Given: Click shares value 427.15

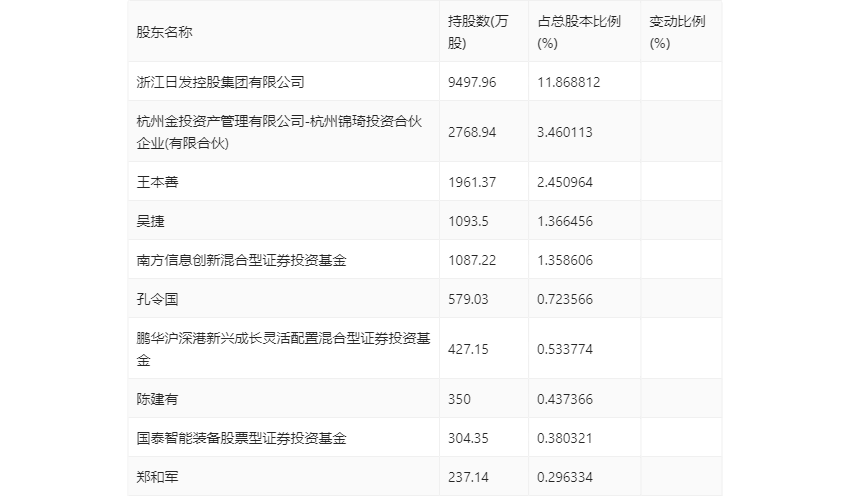Looking at the screenshot, I should coord(468,349).
